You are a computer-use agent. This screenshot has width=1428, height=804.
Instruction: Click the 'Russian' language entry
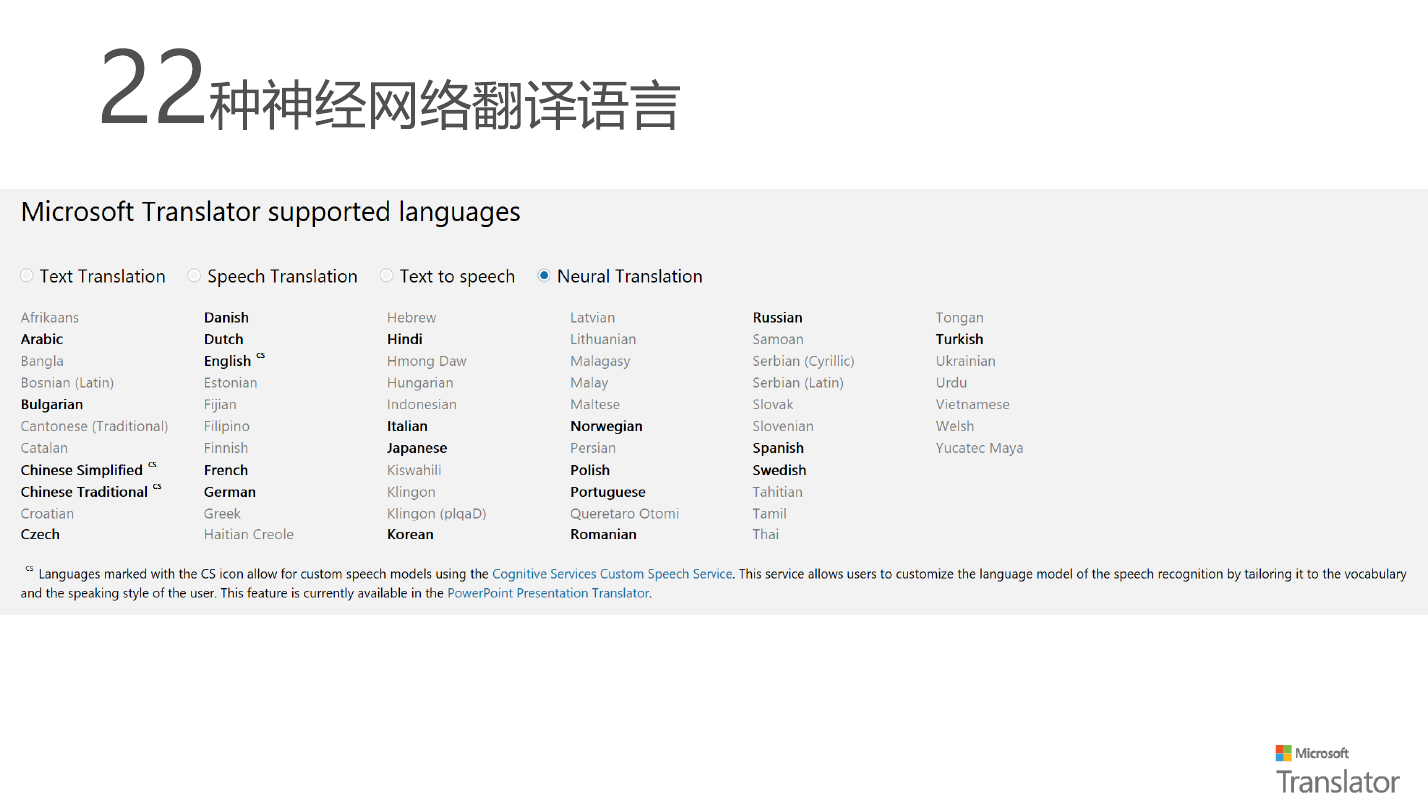point(778,318)
